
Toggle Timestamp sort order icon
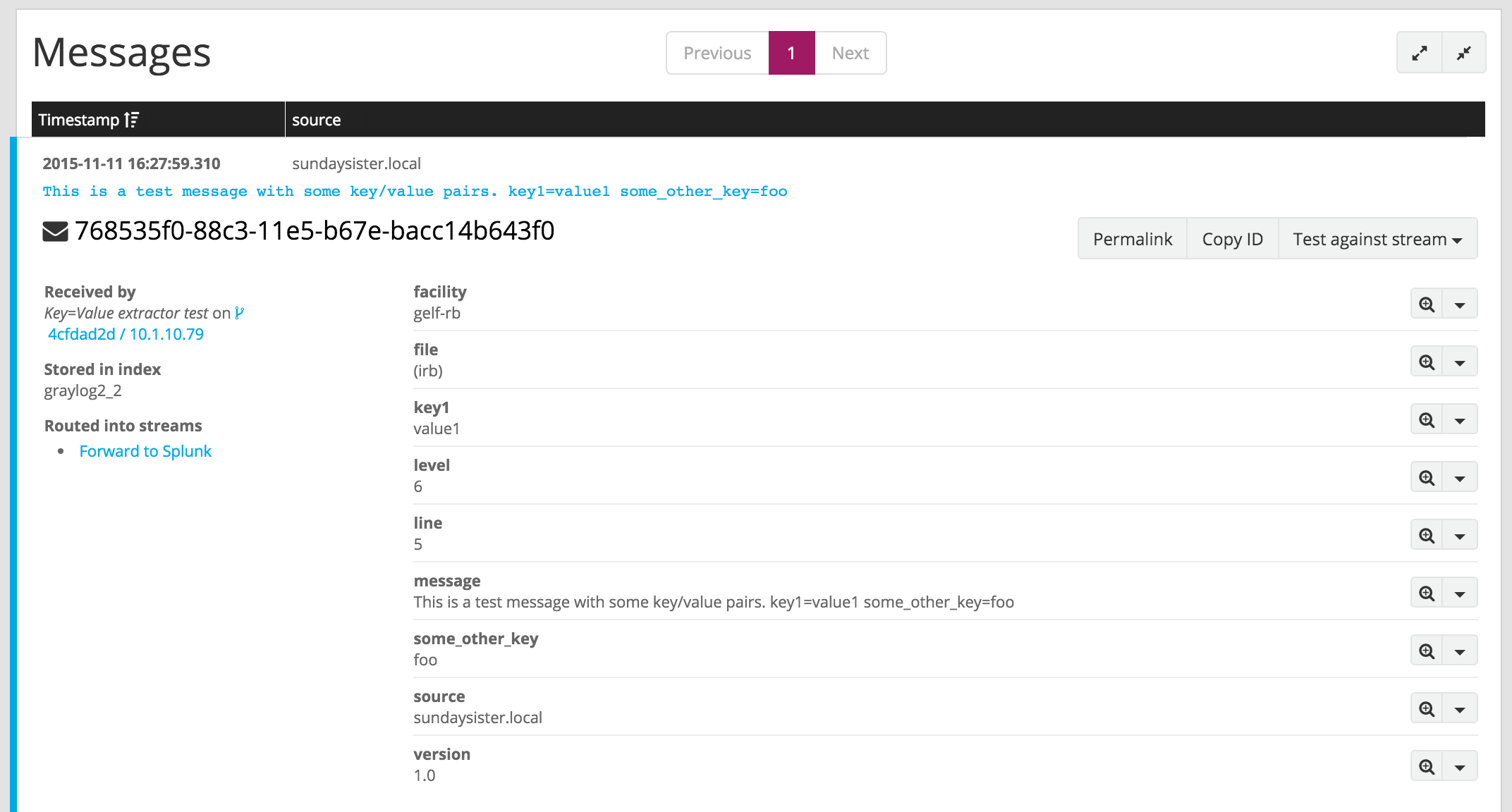pyautogui.click(x=131, y=120)
